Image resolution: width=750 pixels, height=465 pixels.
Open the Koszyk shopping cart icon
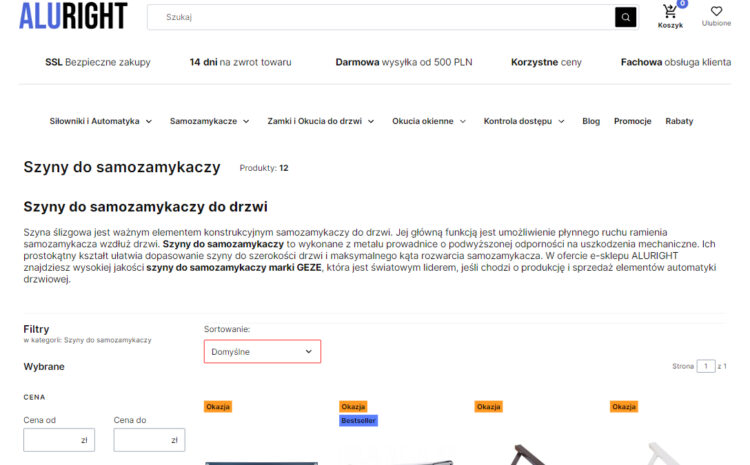[670, 16]
